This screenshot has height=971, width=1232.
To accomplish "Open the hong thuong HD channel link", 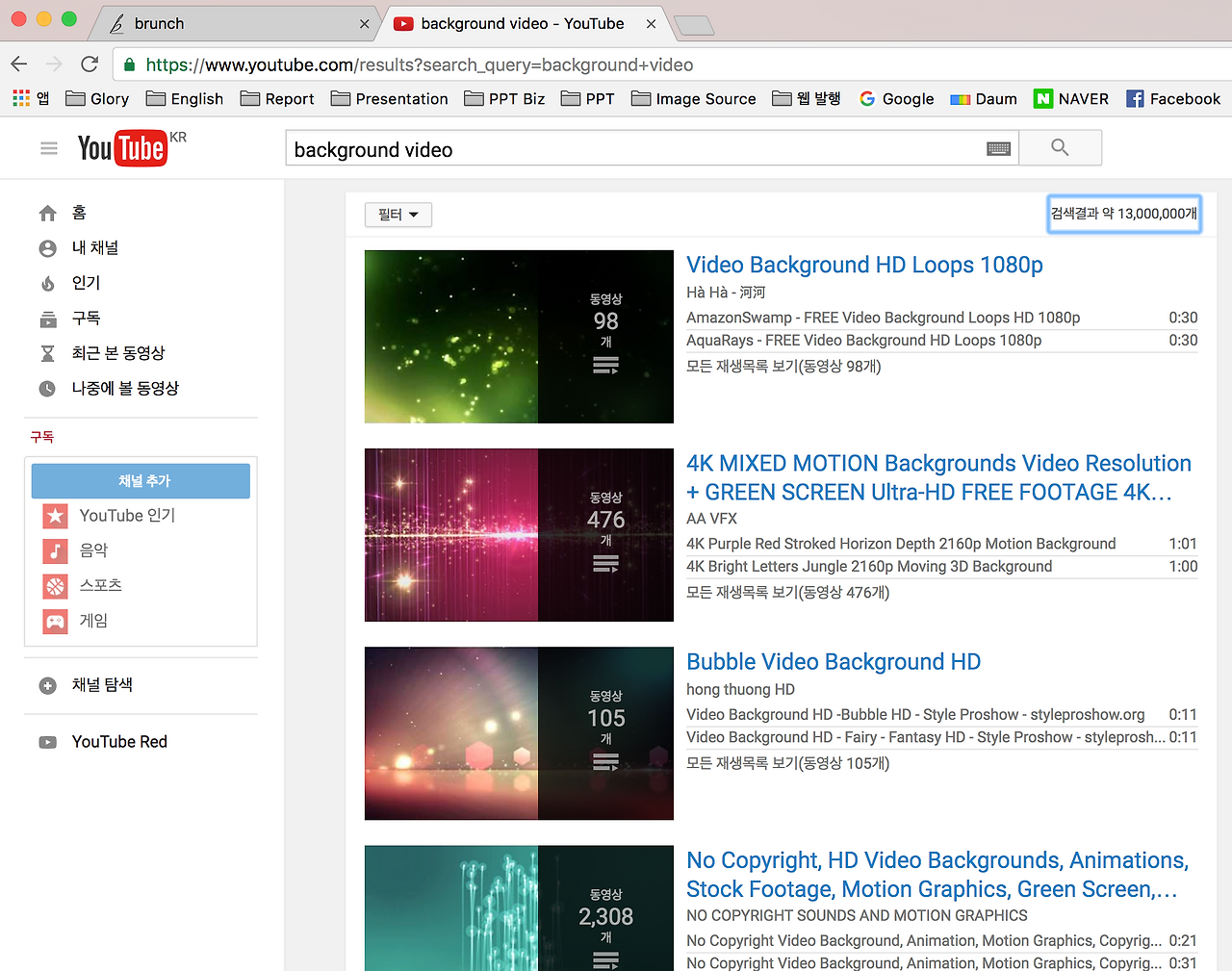I will 740,690.
